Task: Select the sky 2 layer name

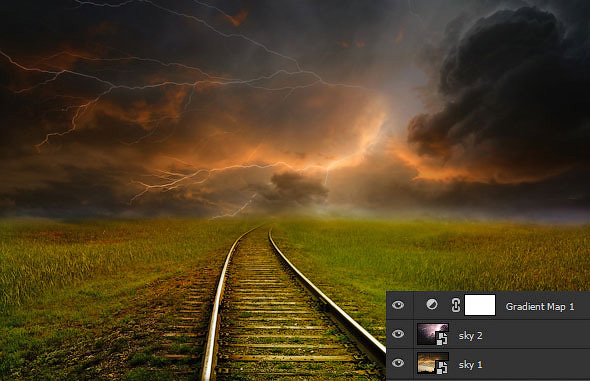Action: coord(470,335)
